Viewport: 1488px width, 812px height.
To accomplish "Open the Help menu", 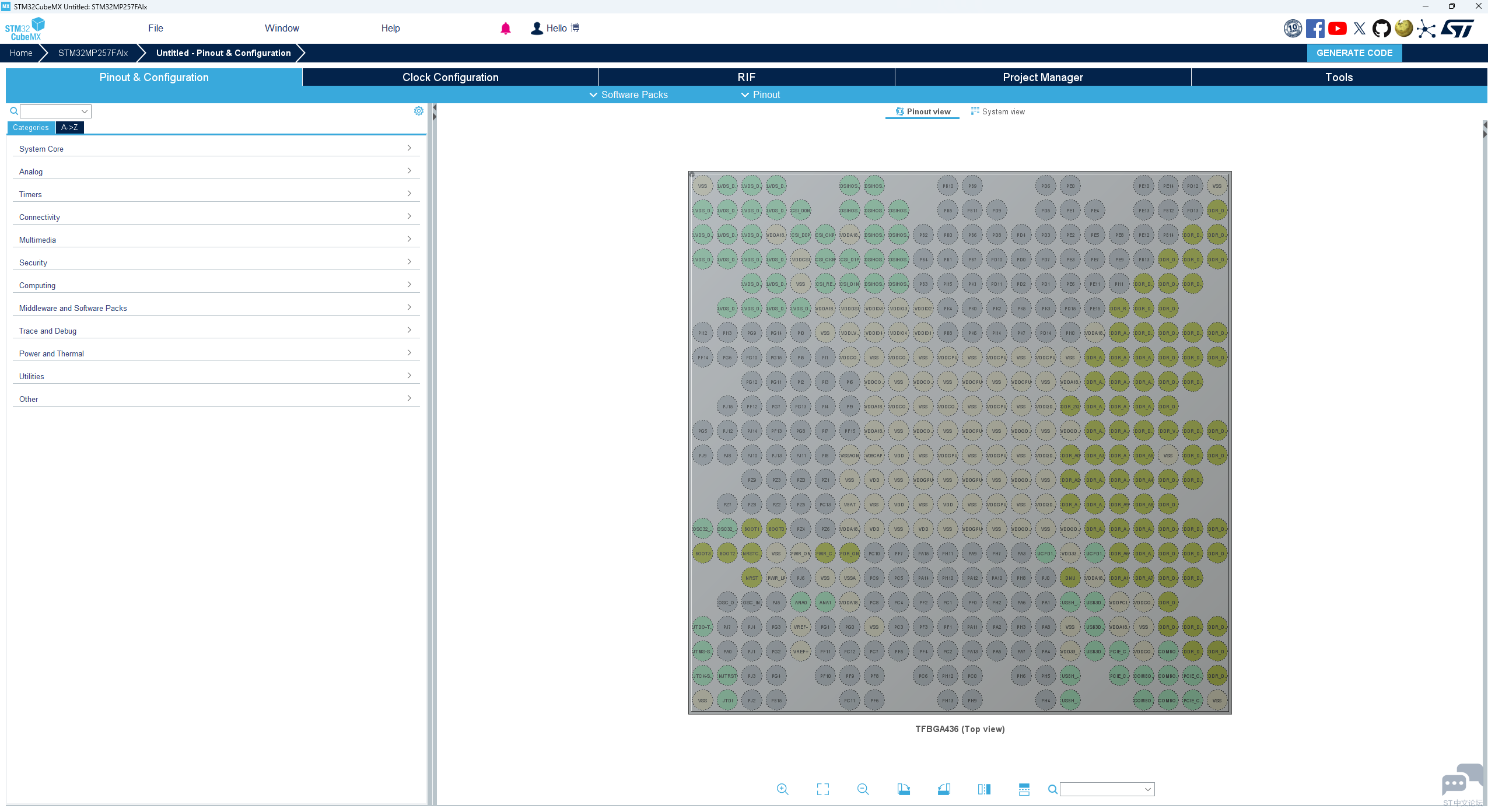I will pos(391,28).
